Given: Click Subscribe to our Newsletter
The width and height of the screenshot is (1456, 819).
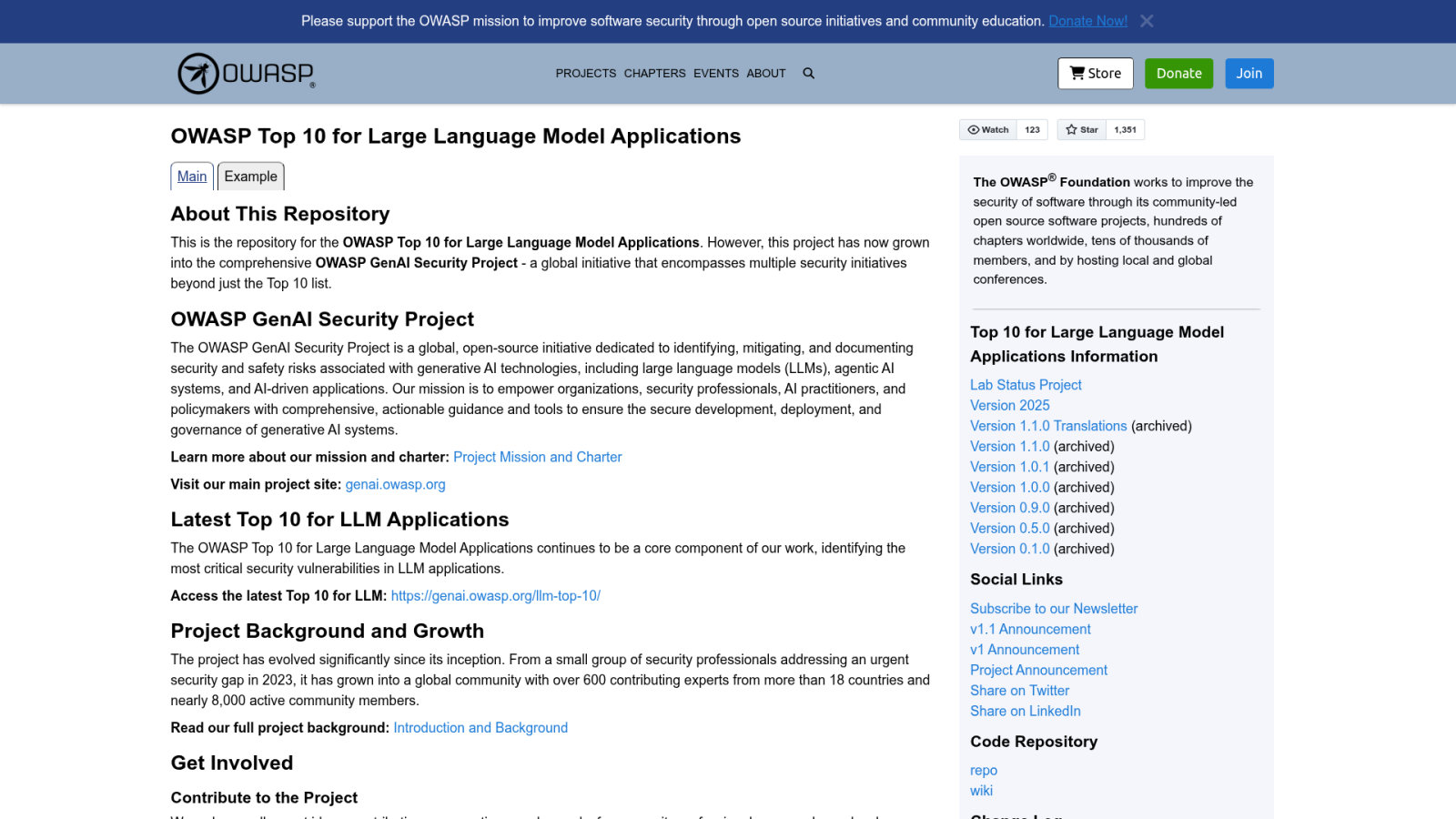Looking at the screenshot, I should [1054, 609].
